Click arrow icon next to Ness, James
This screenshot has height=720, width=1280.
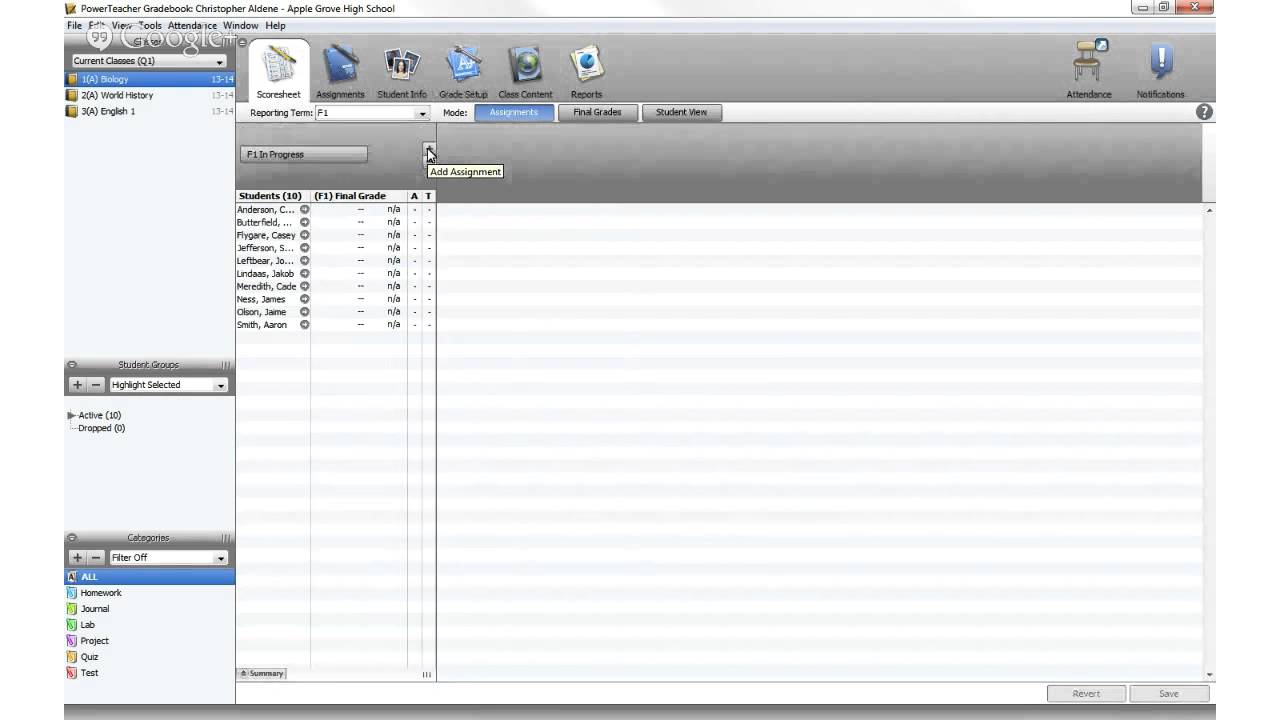(x=305, y=299)
